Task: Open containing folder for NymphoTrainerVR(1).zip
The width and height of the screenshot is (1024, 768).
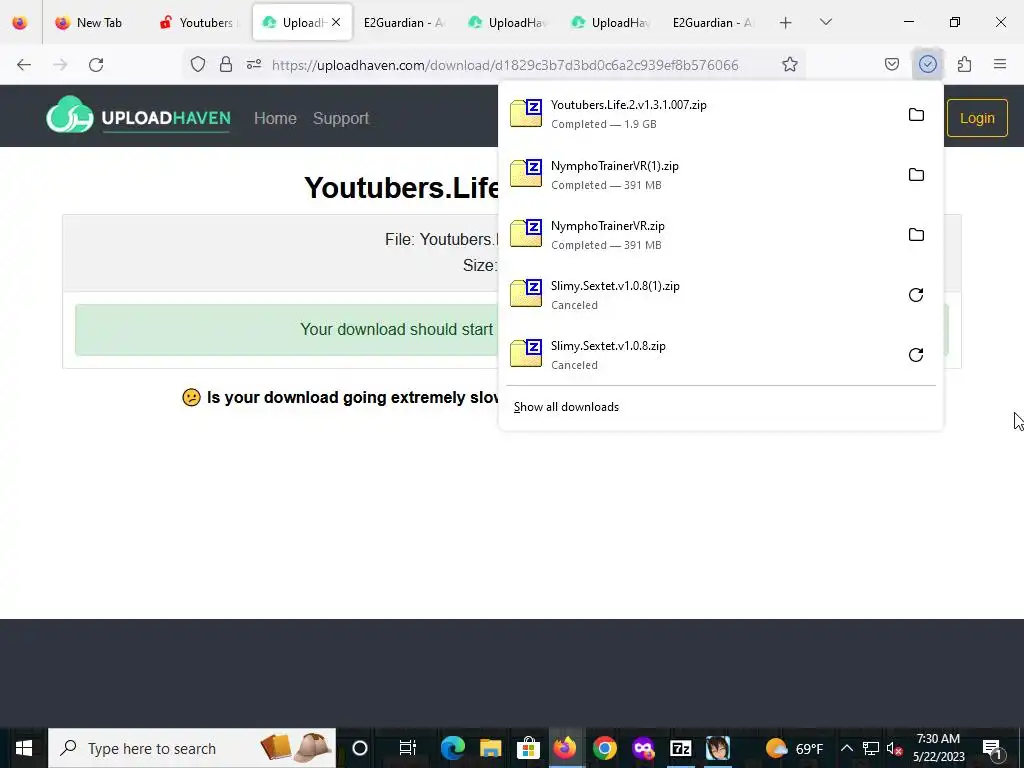Action: pyautogui.click(x=916, y=175)
